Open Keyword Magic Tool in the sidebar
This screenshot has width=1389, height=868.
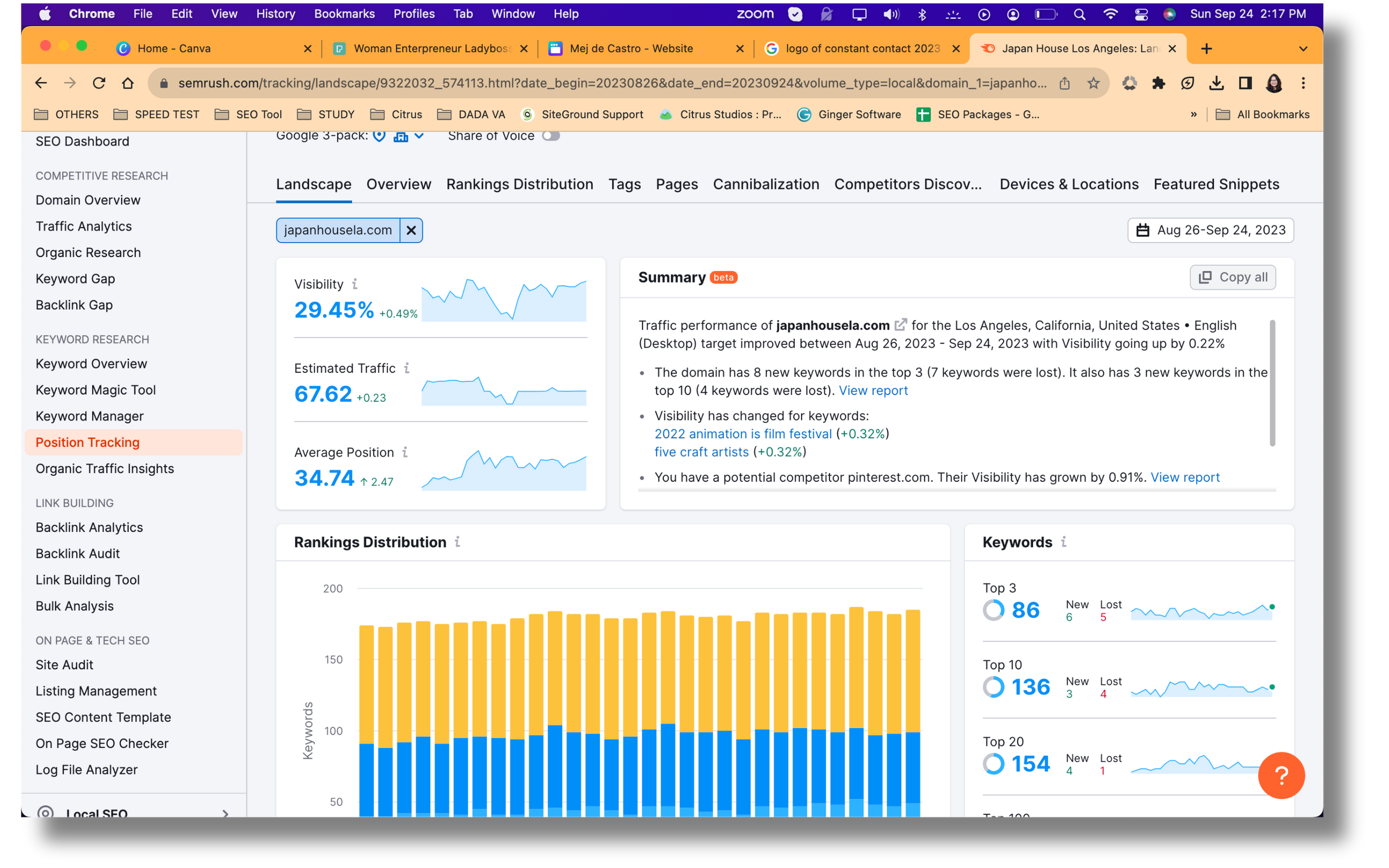(x=96, y=390)
